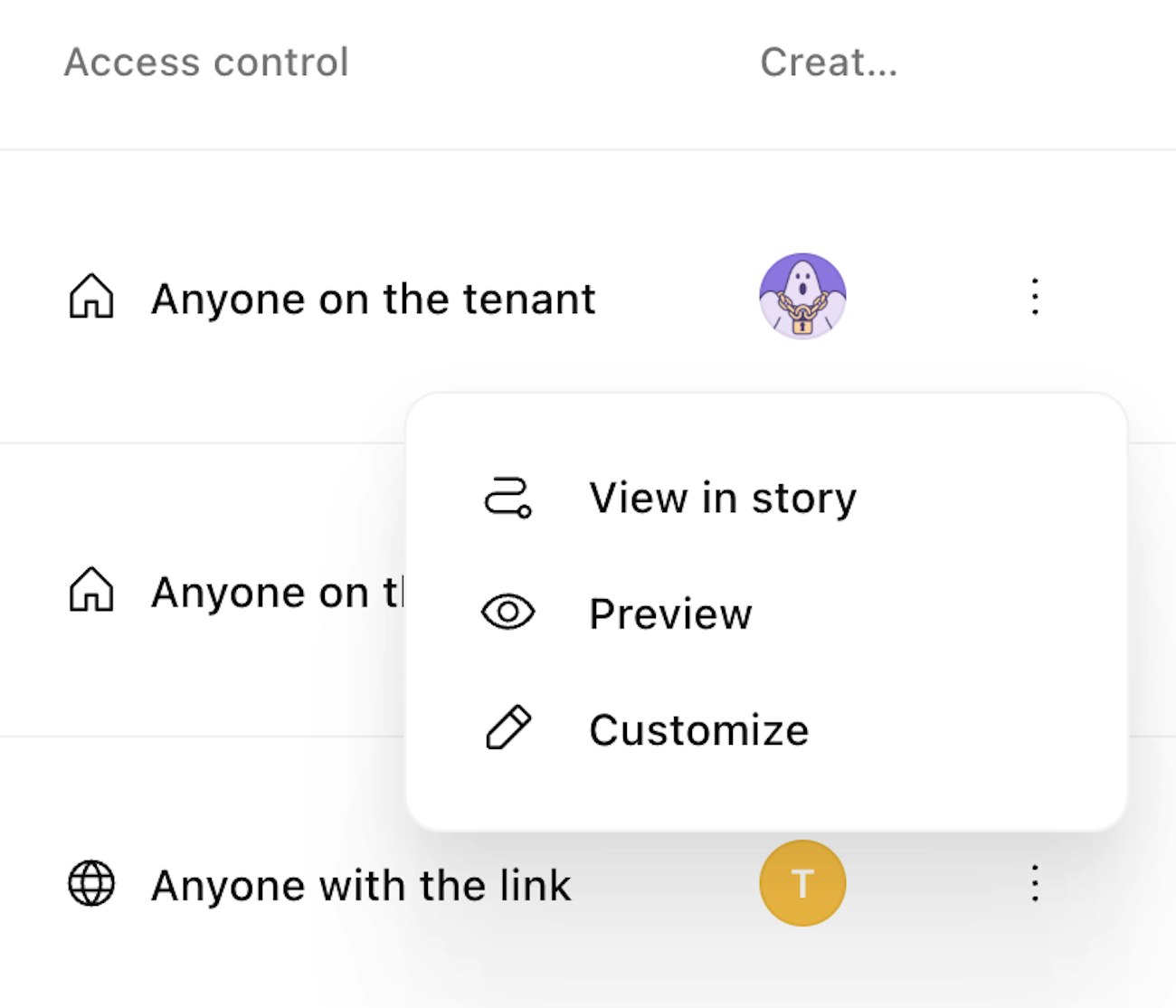
Task: Click the partially hidden 'Anyone on t' label
Action: click(x=276, y=593)
